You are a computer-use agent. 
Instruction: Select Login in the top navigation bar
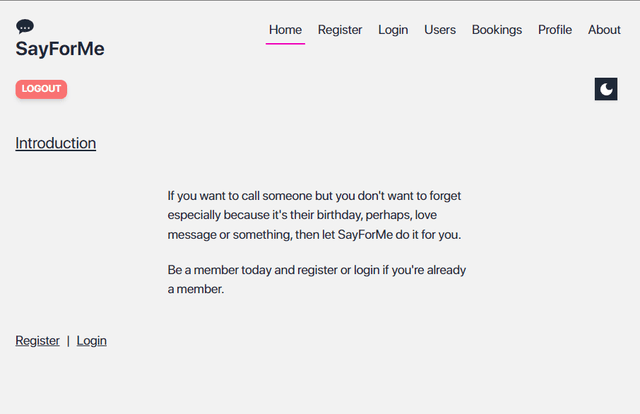point(393,30)
